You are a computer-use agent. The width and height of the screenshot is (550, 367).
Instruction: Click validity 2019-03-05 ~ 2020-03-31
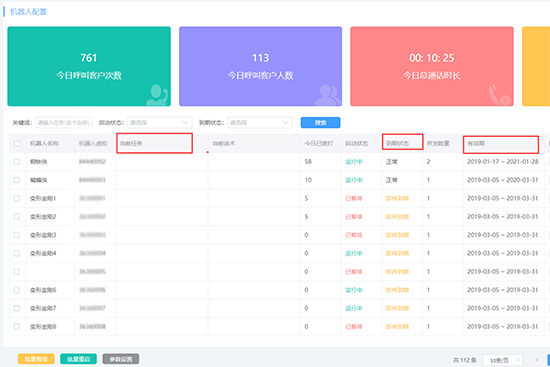tap(503, 180)
